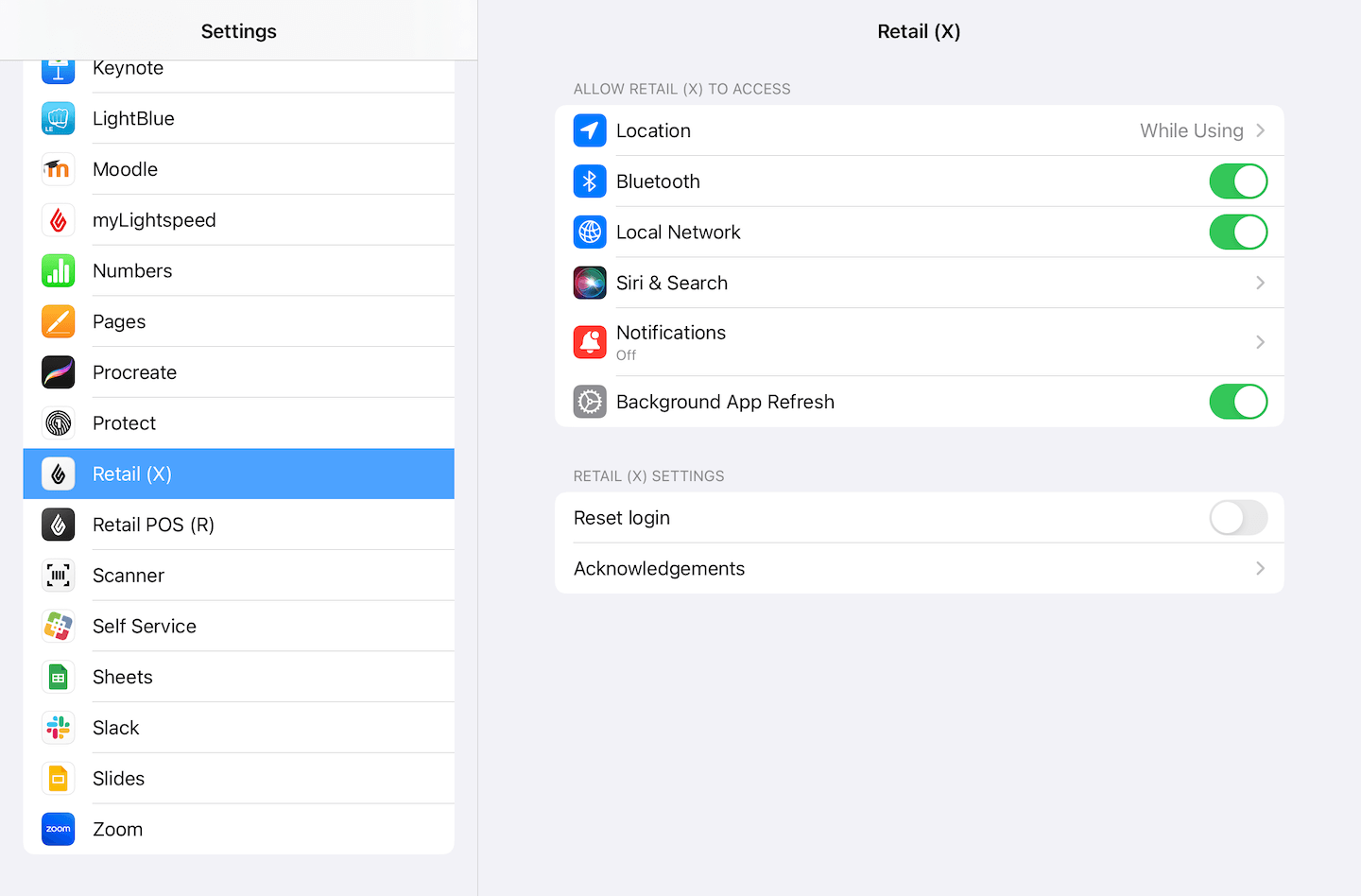This screenshot has height=896, width=1361.
Task: Tap the LightBlue app icon
Action: 59,118
